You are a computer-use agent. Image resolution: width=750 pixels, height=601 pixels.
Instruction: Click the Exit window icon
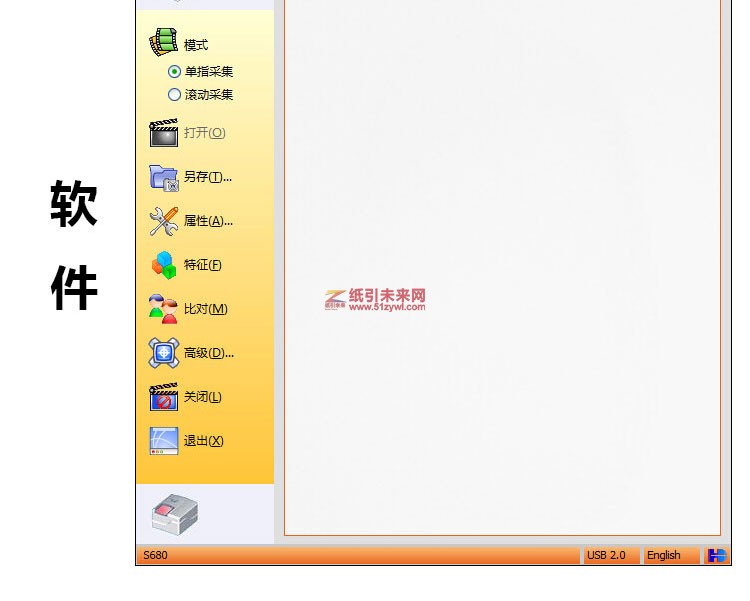click(163, 441)
